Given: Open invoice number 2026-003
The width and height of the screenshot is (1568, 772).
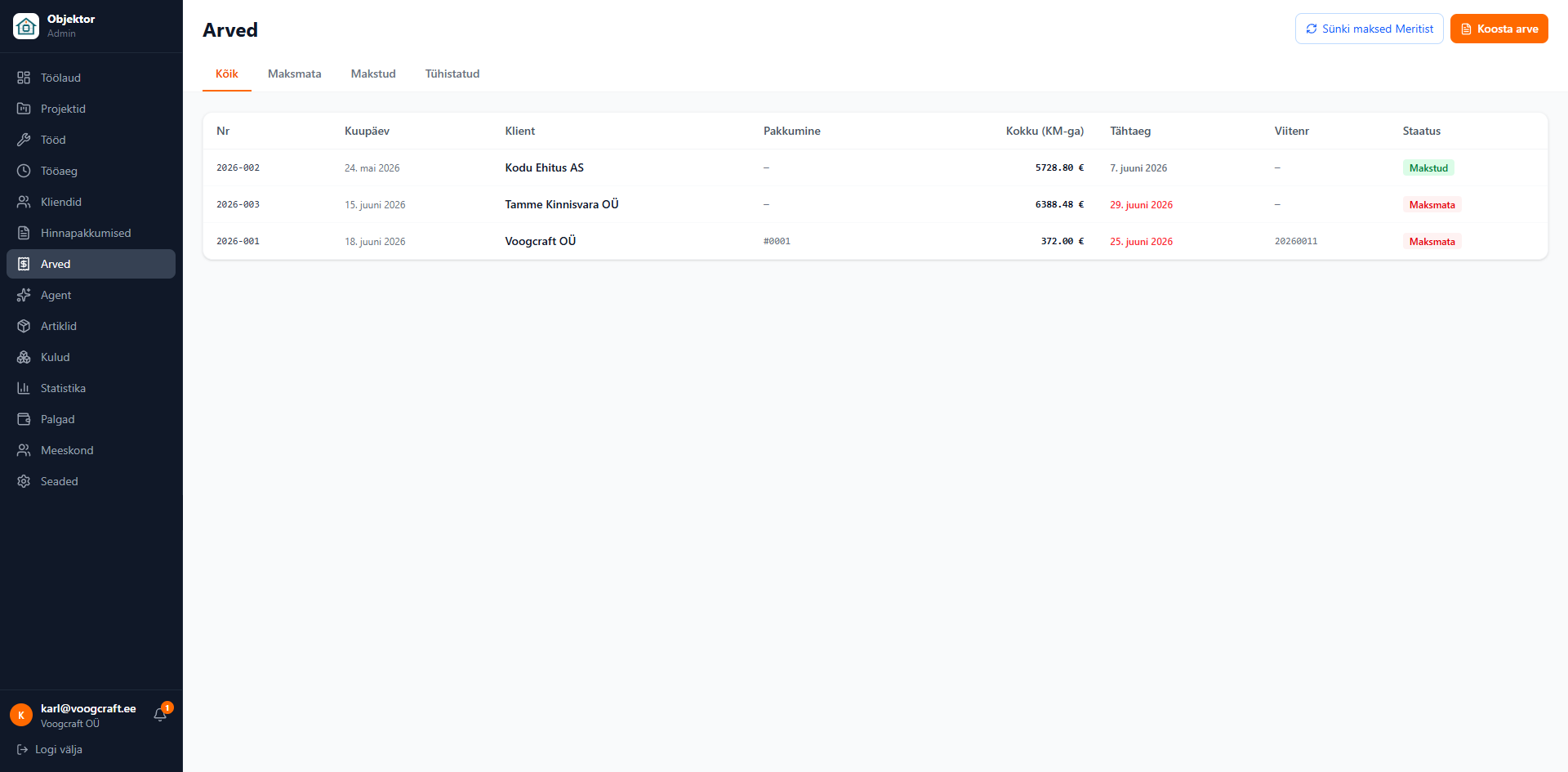Looking at the screenshot, I should tap(238, 204).
